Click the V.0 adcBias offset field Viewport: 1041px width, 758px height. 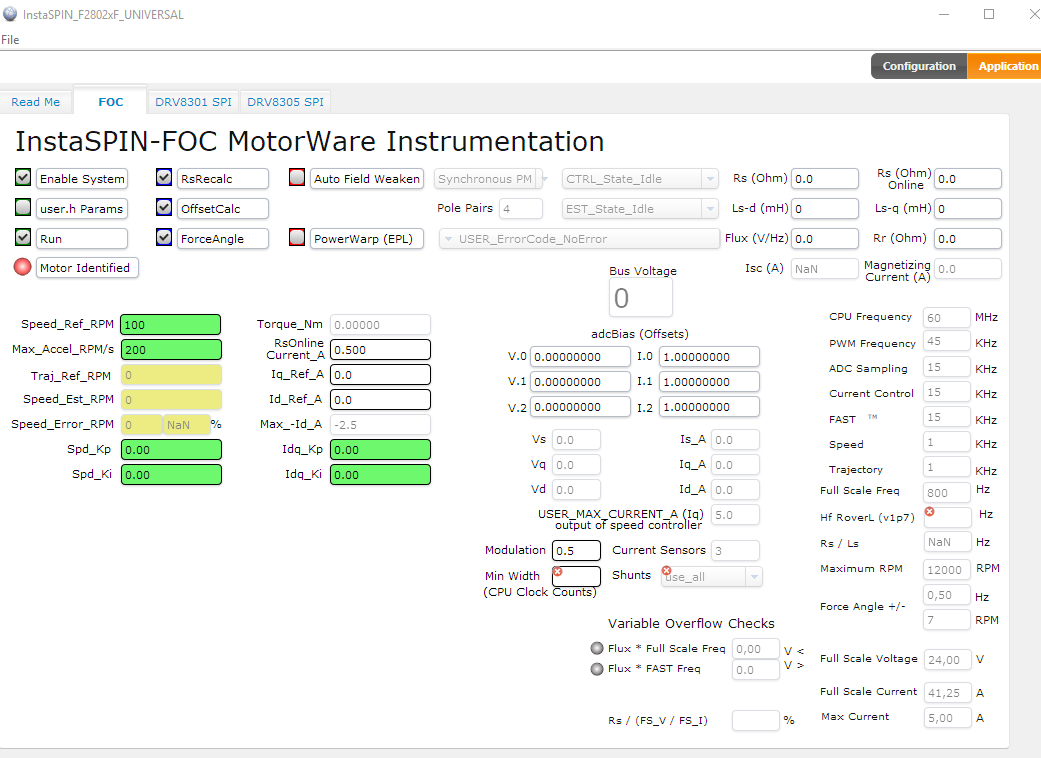pos(580,356)
